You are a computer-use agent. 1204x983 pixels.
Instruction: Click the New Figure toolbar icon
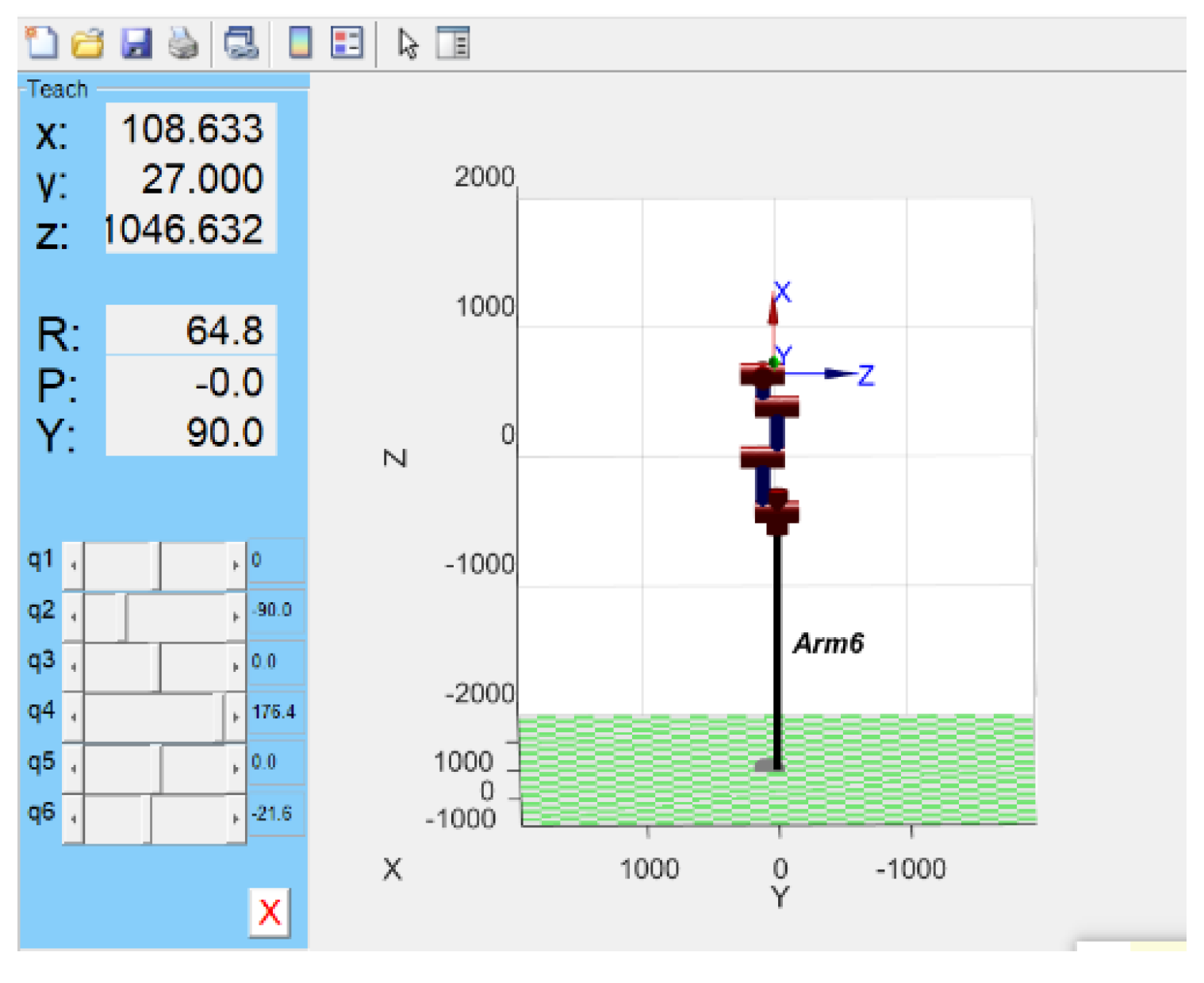[x=41, y=43]
